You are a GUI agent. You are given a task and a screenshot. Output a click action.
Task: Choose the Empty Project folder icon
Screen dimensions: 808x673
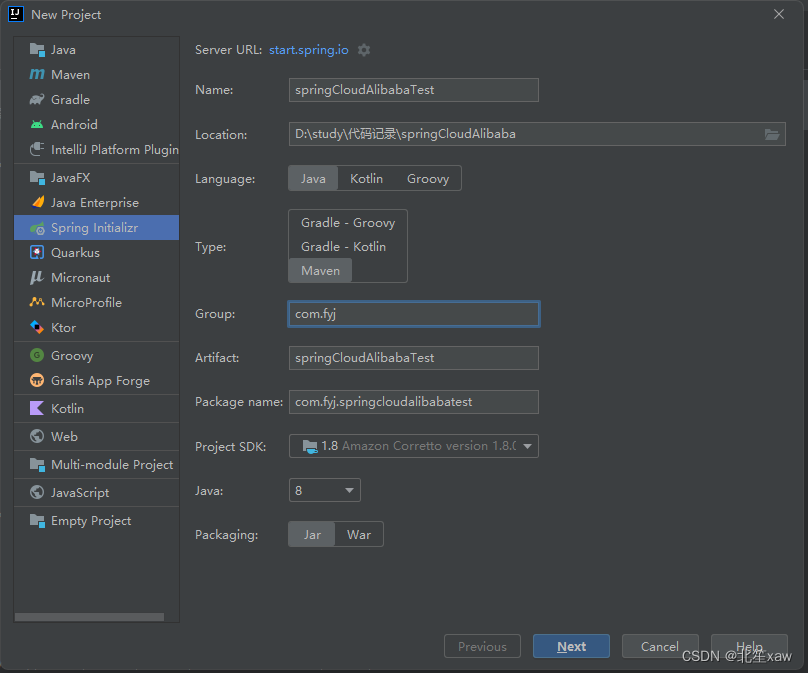(x=37, y=520)
